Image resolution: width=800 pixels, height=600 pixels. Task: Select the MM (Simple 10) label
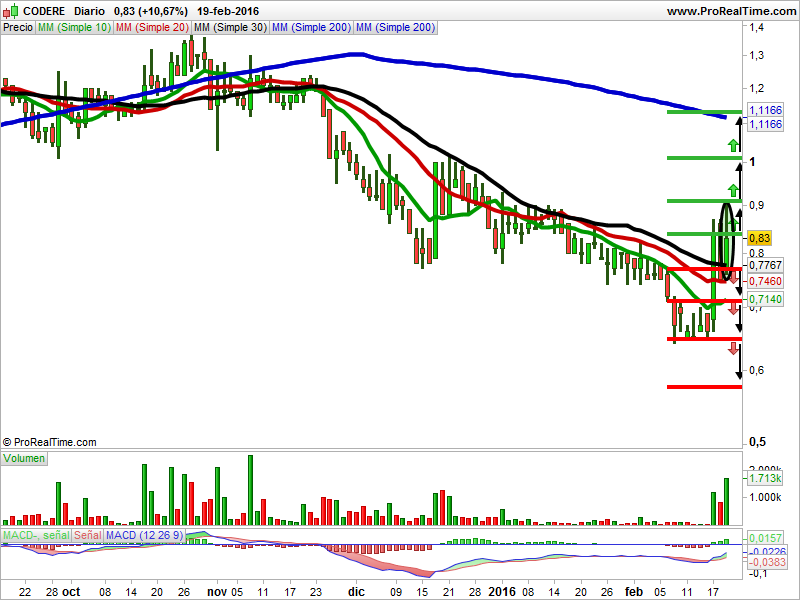coord(74,28)
